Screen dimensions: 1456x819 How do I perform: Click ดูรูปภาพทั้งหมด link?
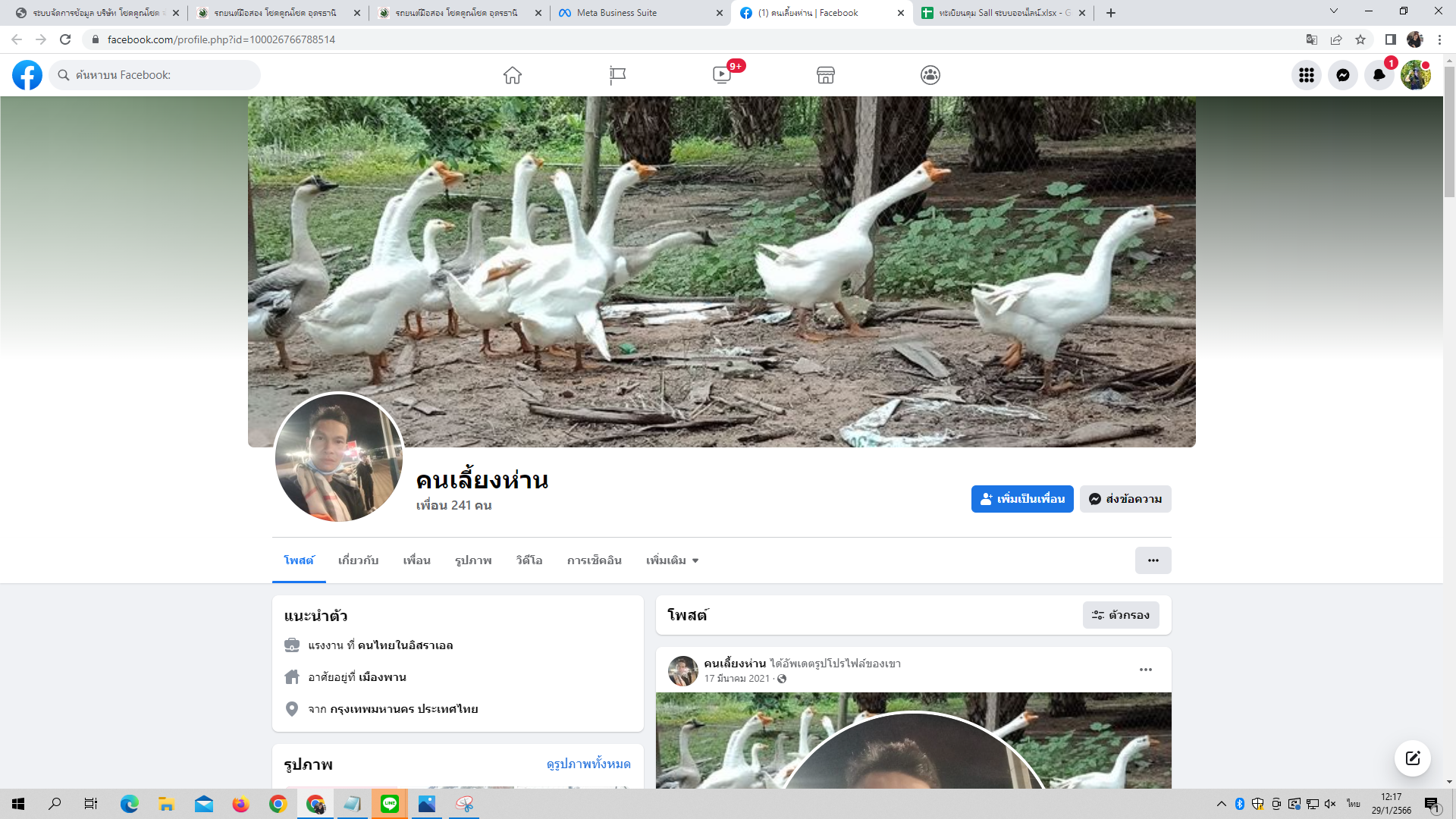click(x=588, y=764)
